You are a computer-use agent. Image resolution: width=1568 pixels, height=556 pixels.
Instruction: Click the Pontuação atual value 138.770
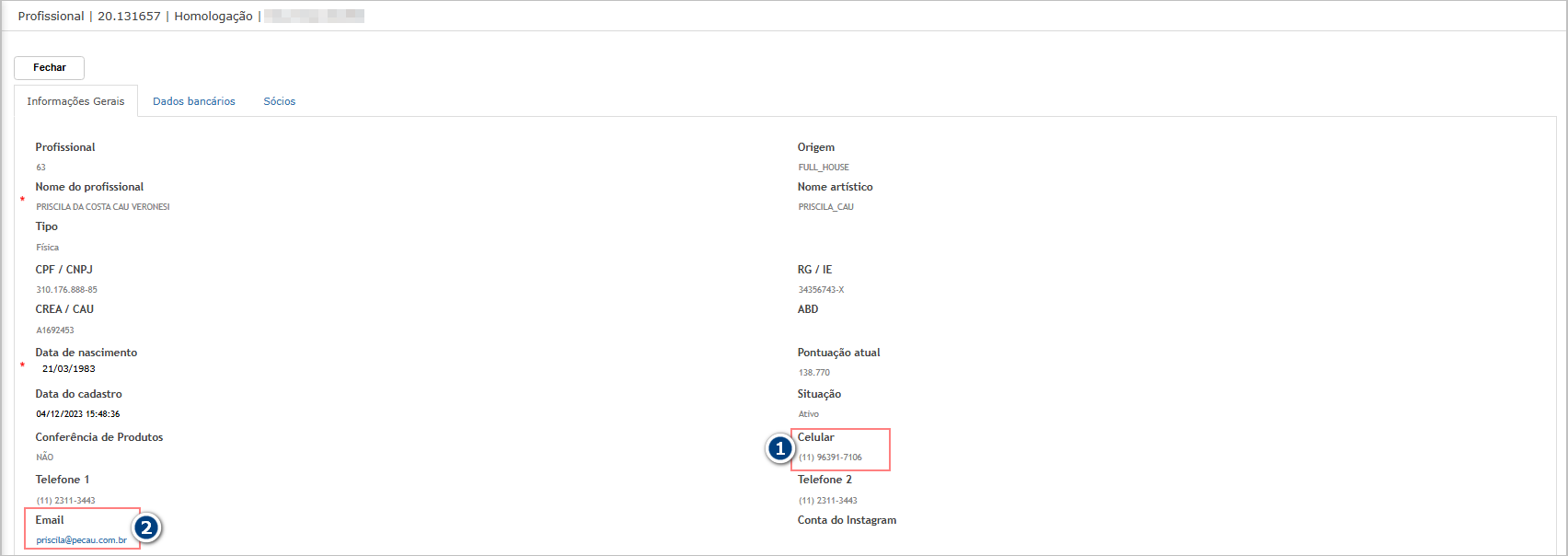(x=814, y=373)
